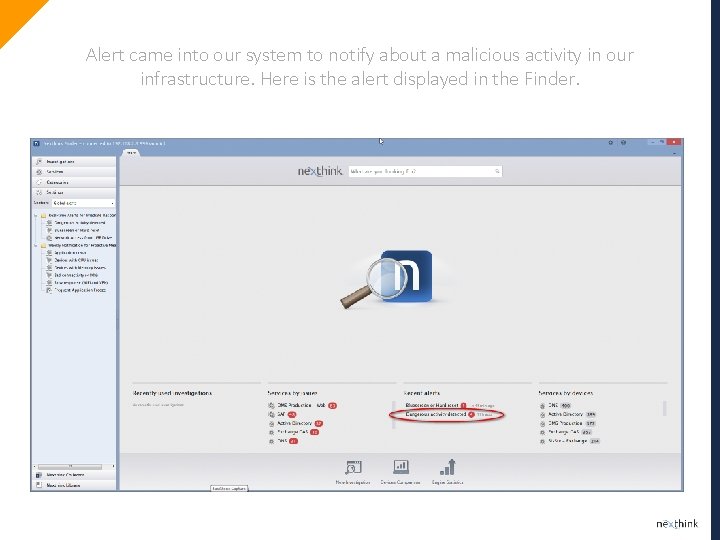Select Dangerous activity detected in the left tree
The height and width of the screenshot is (540, 720).
[x=80, y=223]
